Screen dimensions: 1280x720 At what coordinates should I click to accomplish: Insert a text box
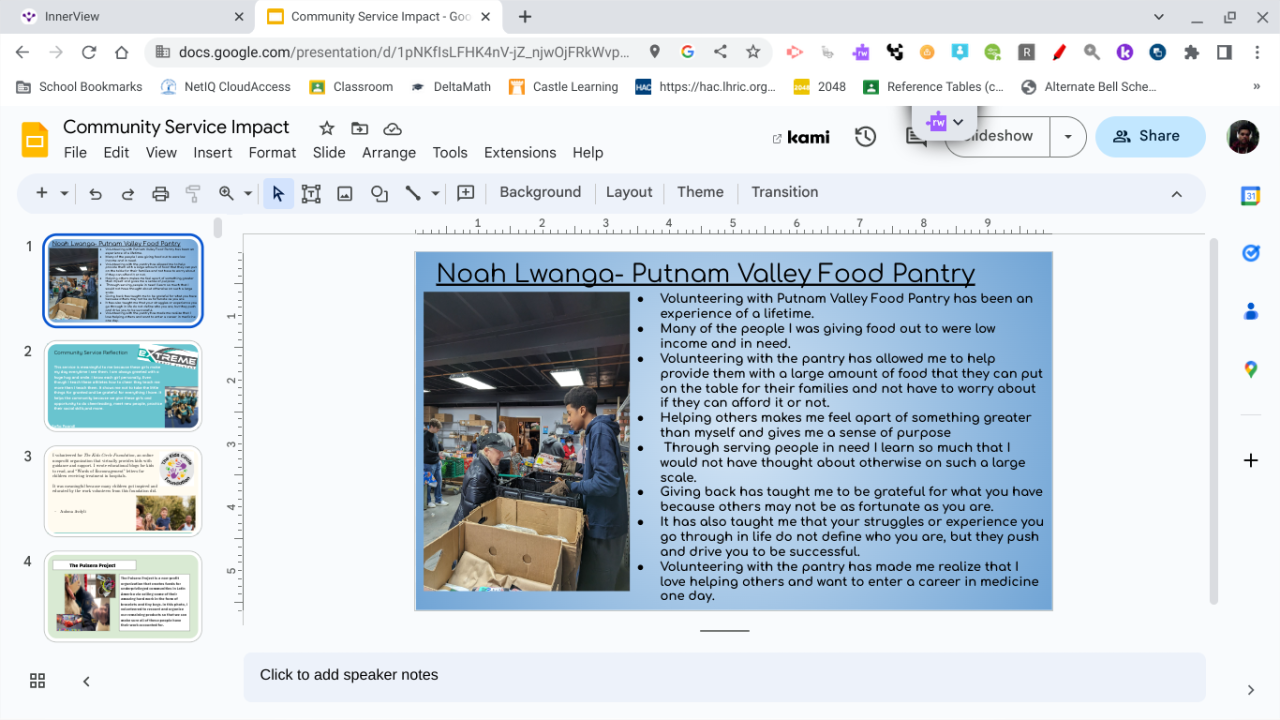311,193
